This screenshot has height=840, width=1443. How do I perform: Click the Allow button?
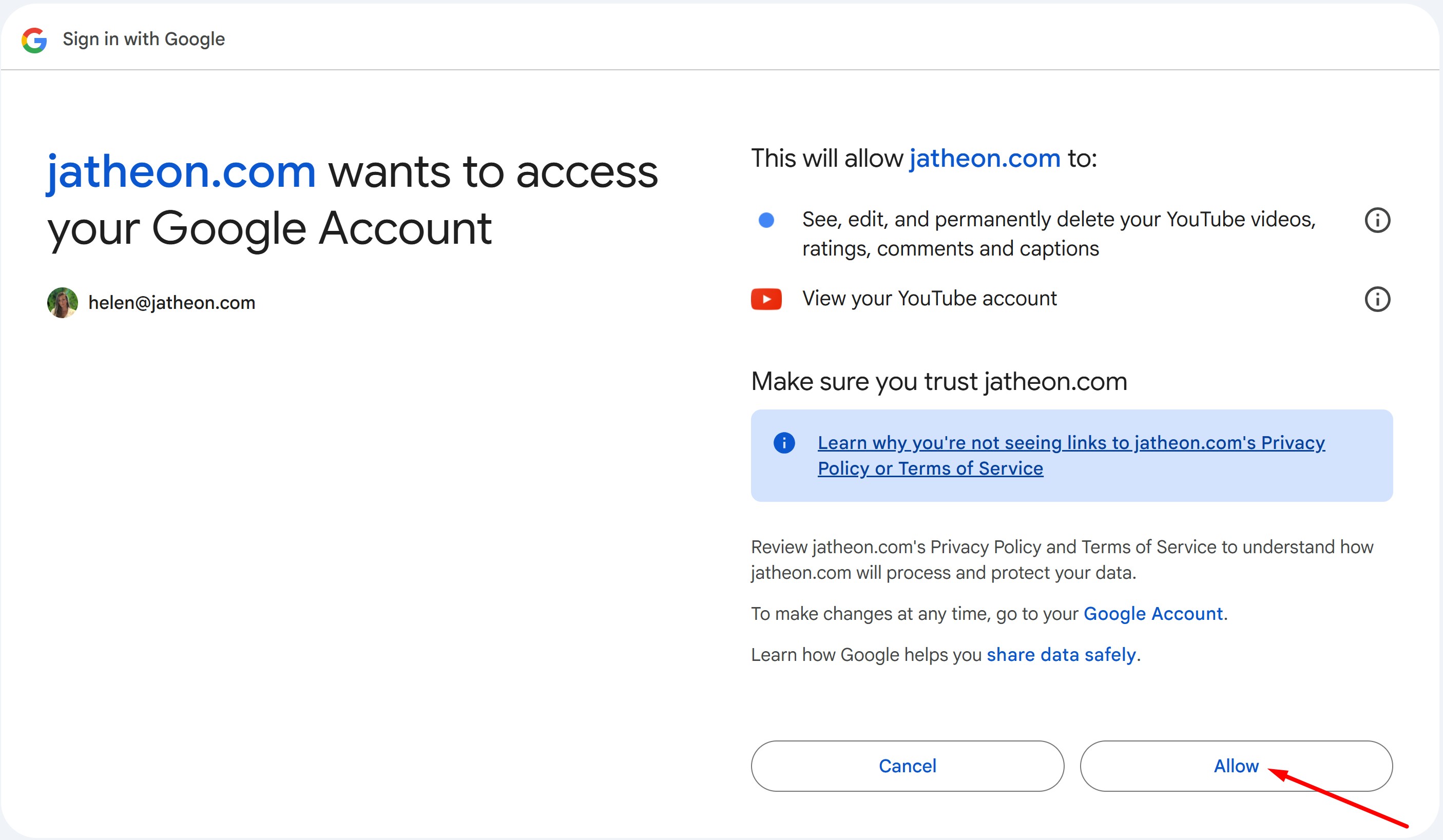(1236, 766)
